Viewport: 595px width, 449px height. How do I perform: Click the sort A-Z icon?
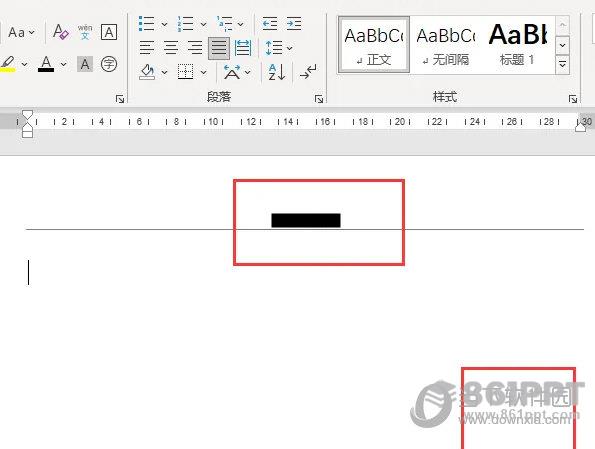(x=277, y=72)
